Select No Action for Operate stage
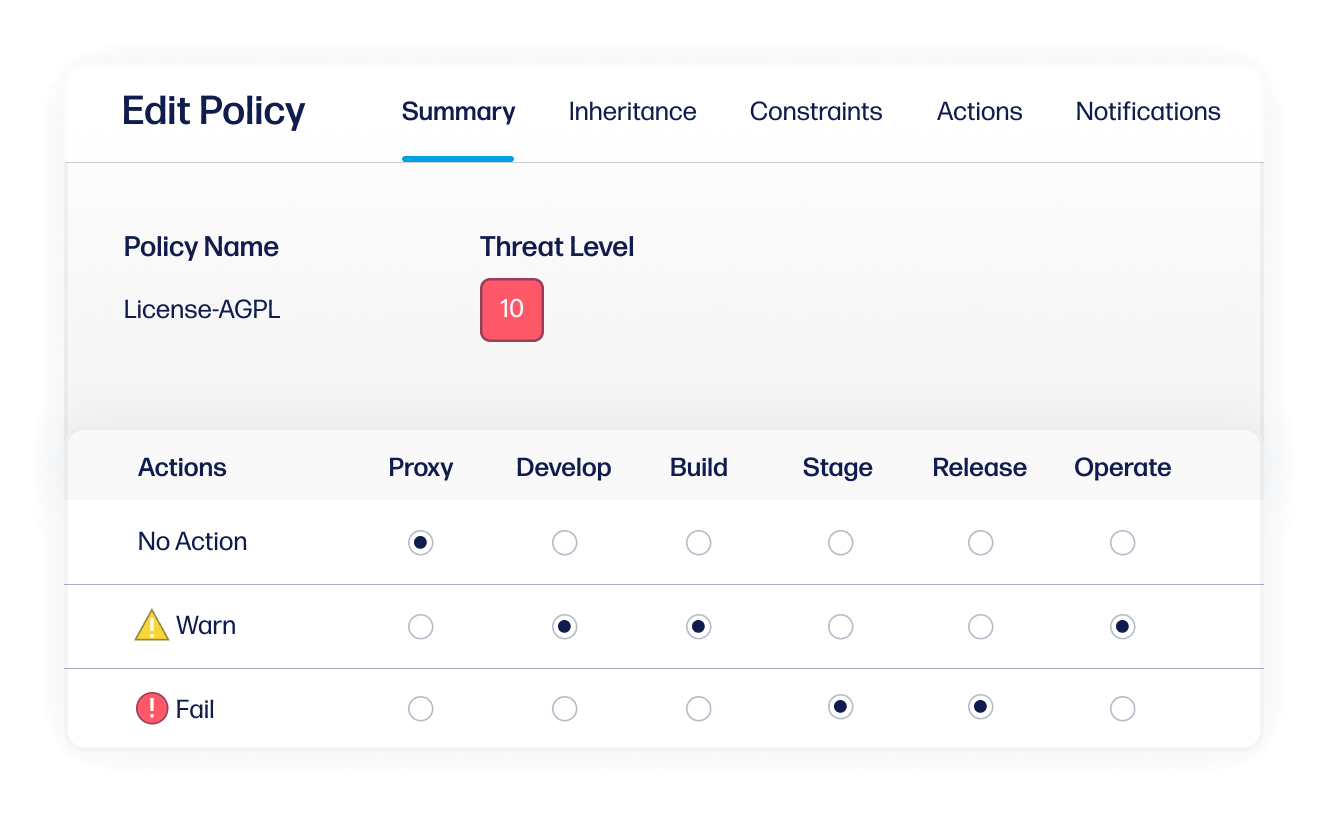Screen dimensions: 1328x816 [x=1123, y=543]
